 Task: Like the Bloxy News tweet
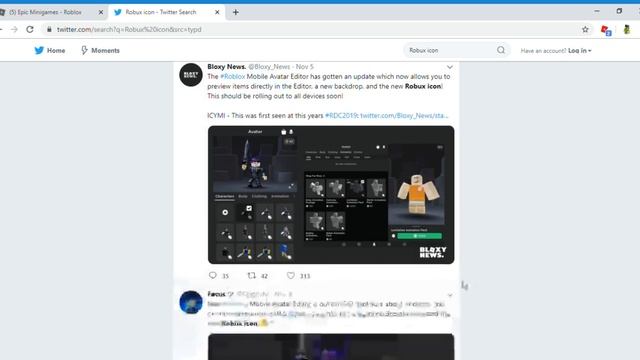291,276
